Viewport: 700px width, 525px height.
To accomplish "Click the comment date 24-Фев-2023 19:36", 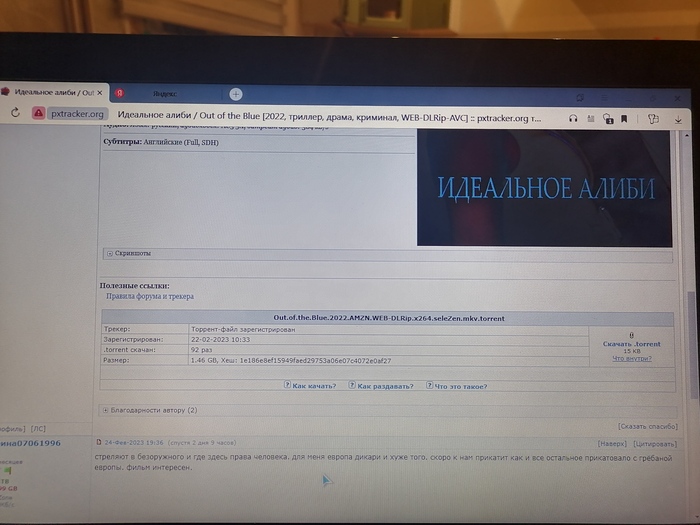I will click(134, 442).
